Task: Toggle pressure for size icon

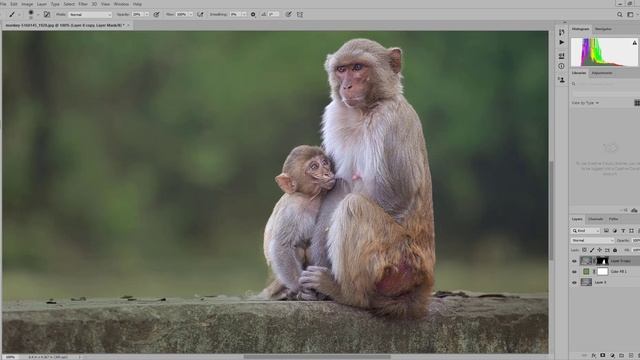Action: click(289, 14)
